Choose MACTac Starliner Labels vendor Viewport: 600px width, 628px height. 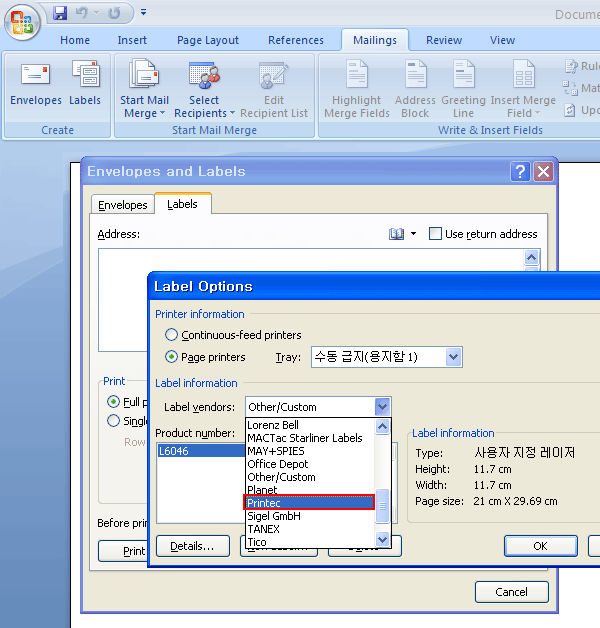(x=311, y=438)
